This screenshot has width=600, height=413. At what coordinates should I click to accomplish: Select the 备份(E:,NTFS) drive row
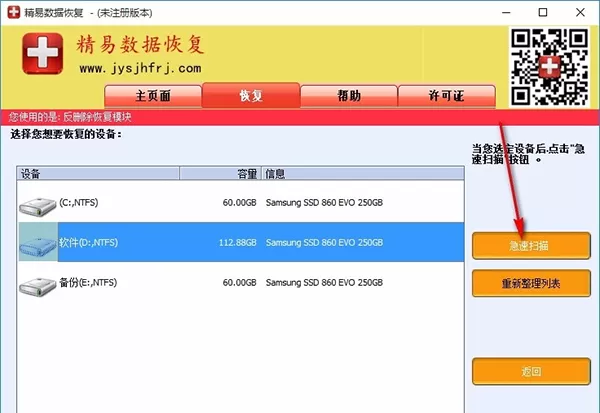click(x=241, y=282)
